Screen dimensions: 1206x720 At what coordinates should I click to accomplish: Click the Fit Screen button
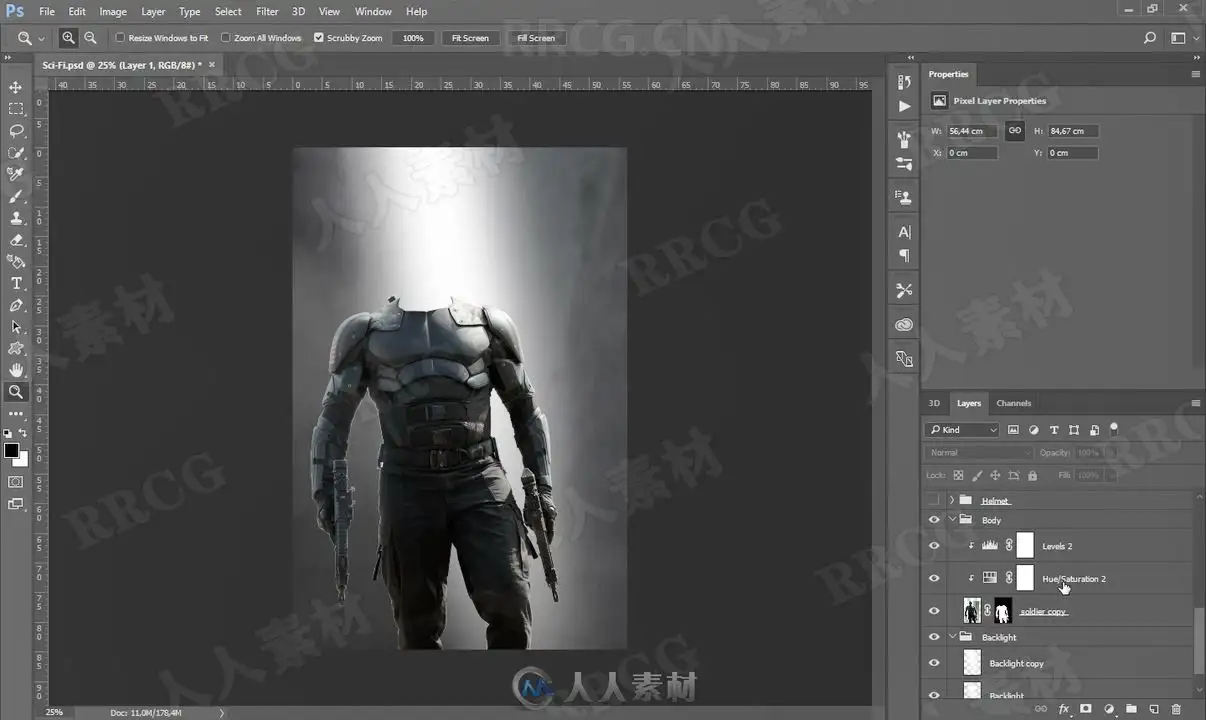pyautogui.click(x=470, y=38)
